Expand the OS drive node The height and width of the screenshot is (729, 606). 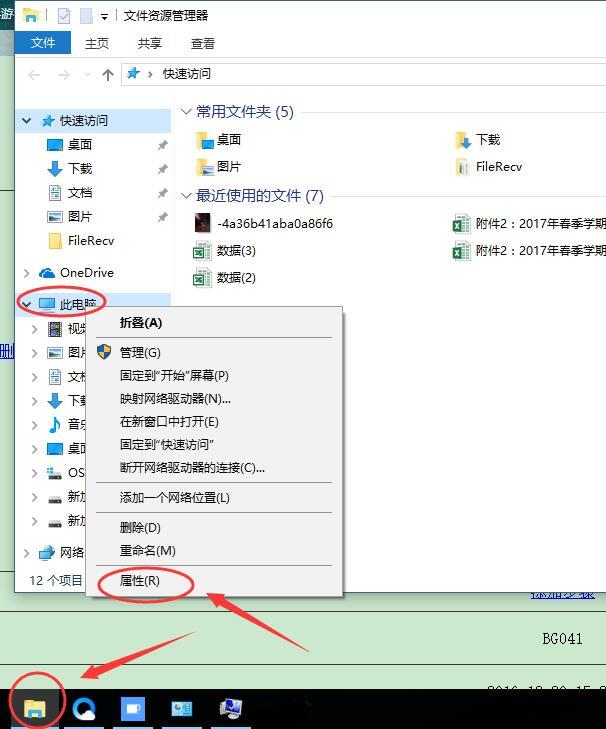pos(34,473)
